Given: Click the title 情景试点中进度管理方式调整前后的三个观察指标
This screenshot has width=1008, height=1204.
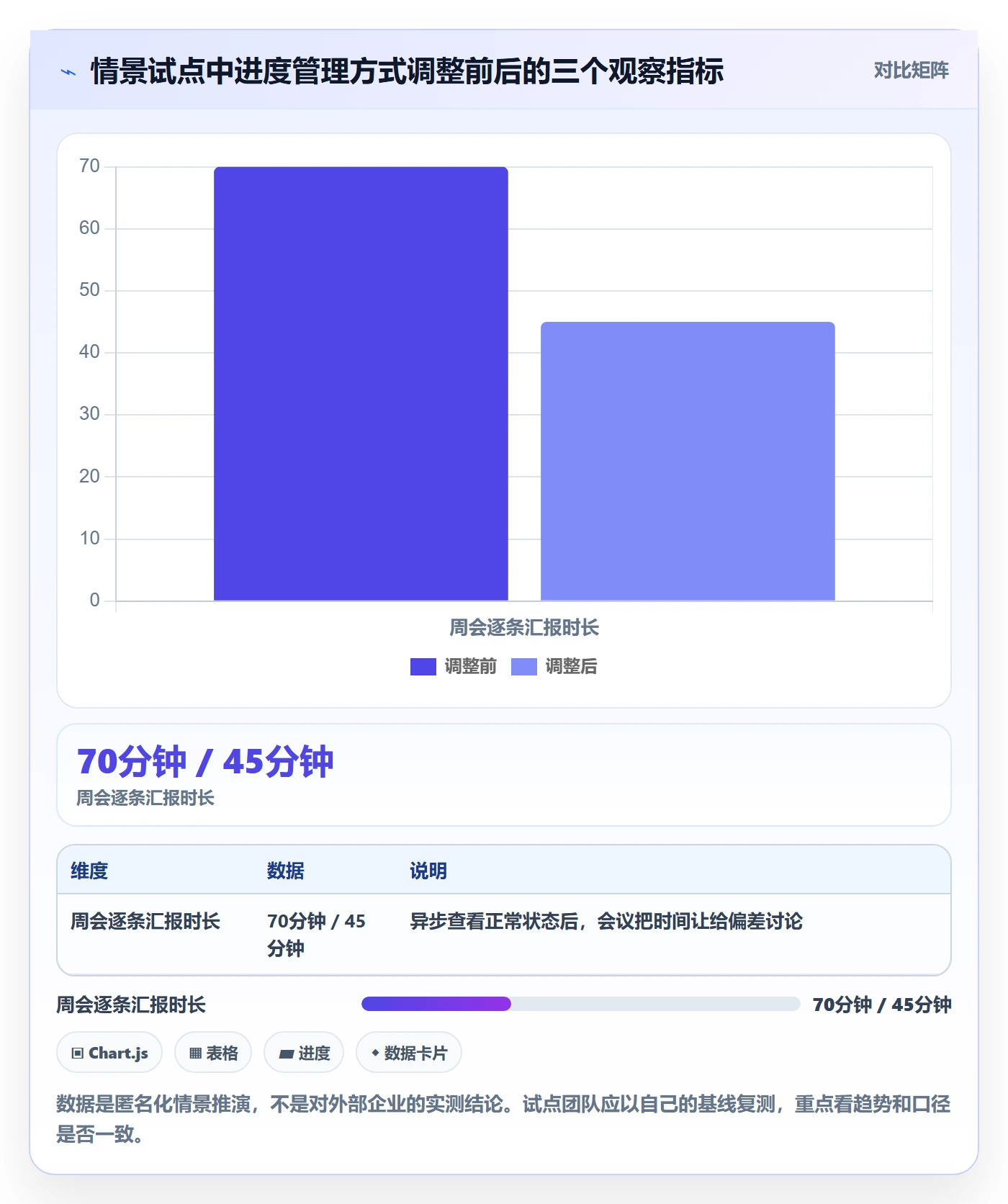Looking at the screenshot, I should pos(407,71).
